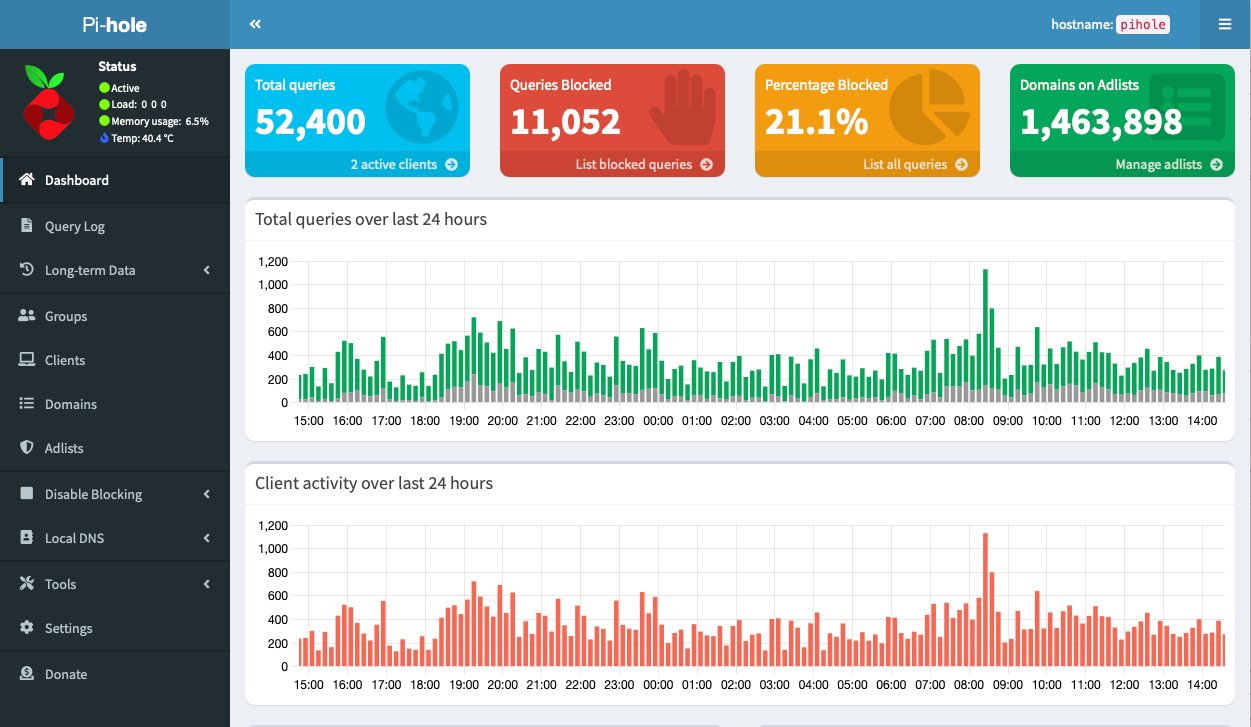Click the Pi-hole raspberry logo
The width and height of the screenshot is (1251, 727).
click(x=48, y=103)
